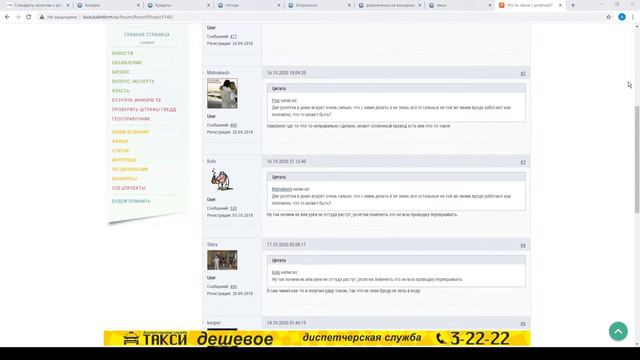This screenshot has height=360, width=640.
Task: Switch to the fourth browser tab
Action: pyautogui.click(x=248, y=5)
